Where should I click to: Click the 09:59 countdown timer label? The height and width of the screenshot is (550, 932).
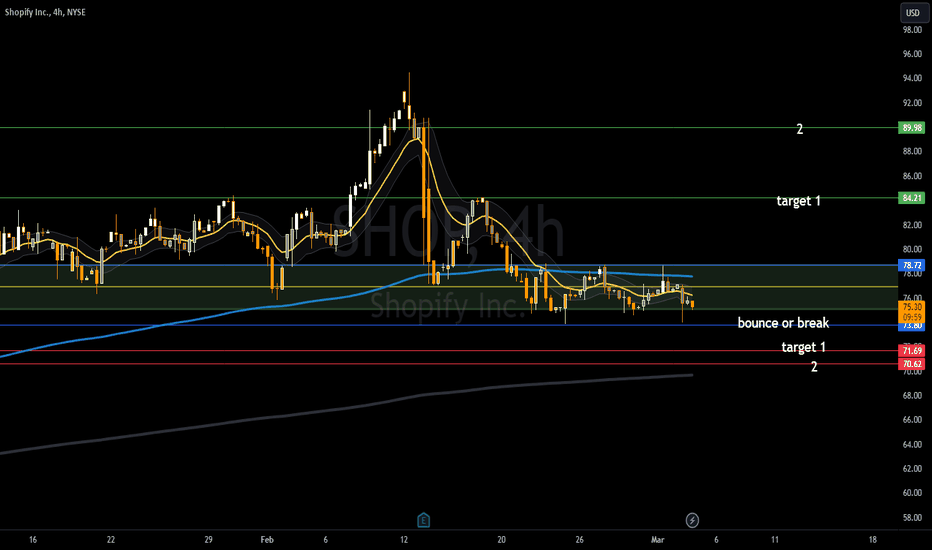click(x=912, y=318)
